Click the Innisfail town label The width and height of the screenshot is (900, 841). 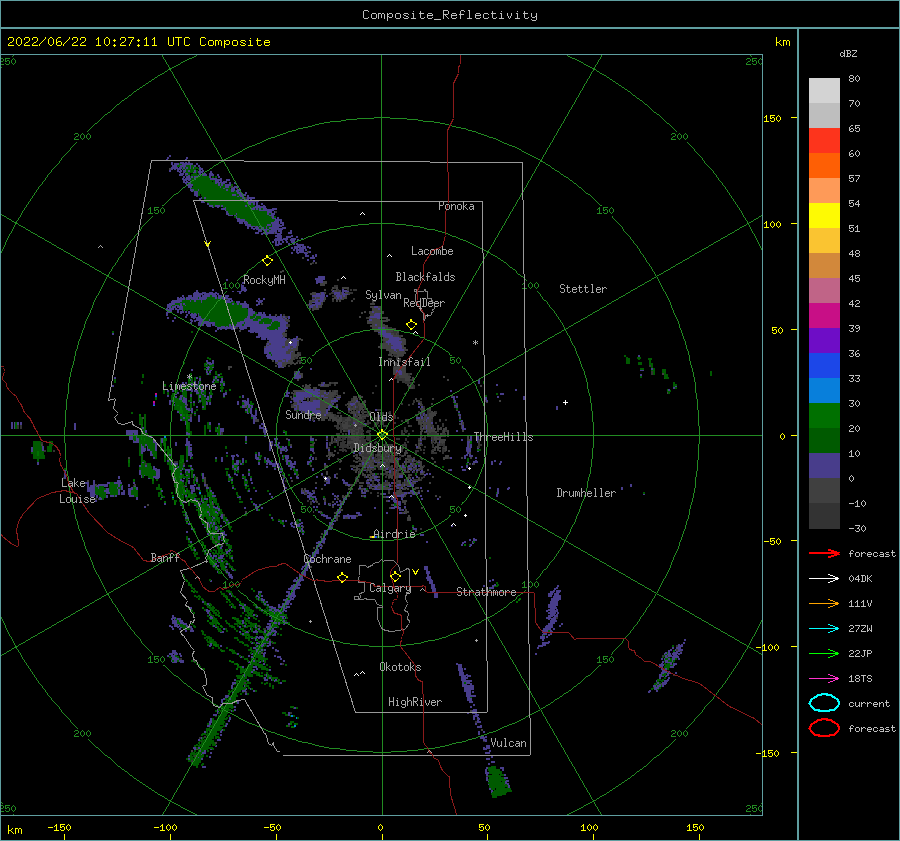pos(404,362)
